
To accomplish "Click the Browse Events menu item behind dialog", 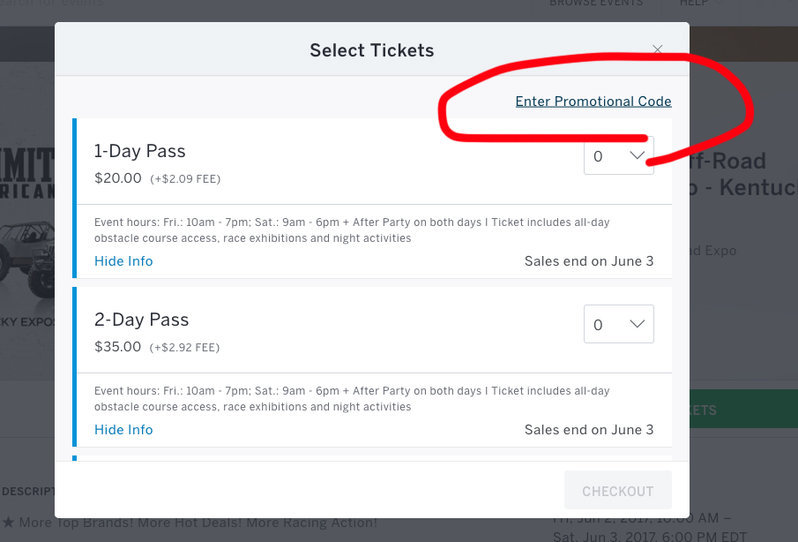I will (596, 3).
